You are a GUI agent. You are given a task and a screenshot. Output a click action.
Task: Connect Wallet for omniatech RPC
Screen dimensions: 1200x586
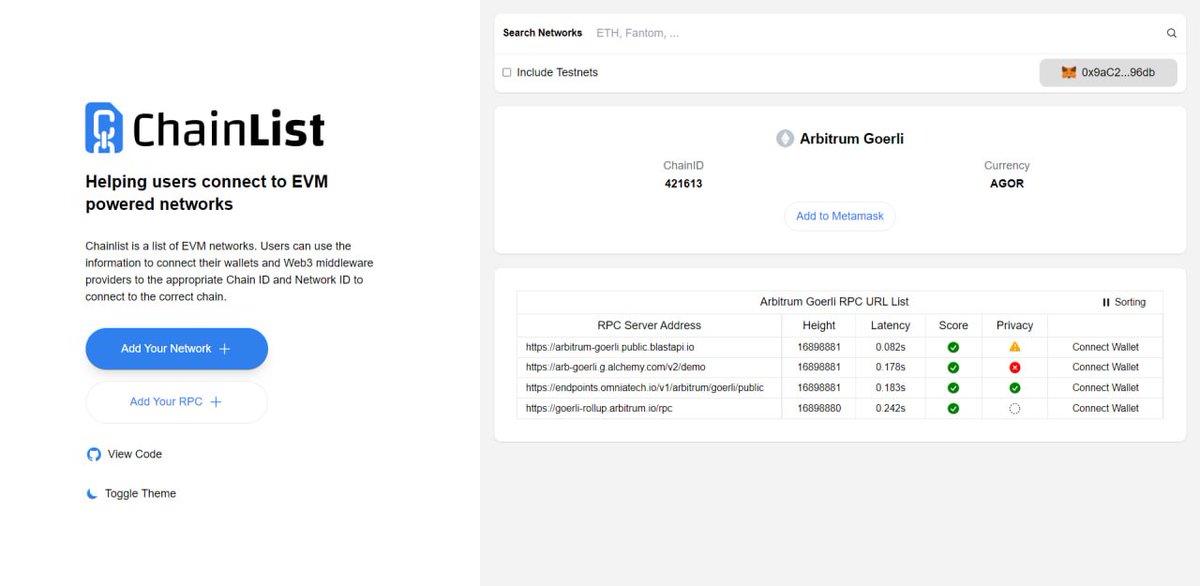pyautogui.click(x=1105, y=388)
